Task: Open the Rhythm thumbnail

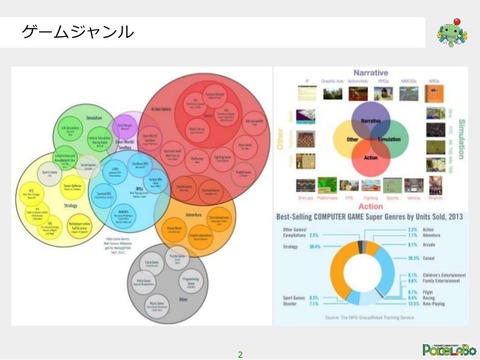Action: pyautogui.click(x=435, y=185)
